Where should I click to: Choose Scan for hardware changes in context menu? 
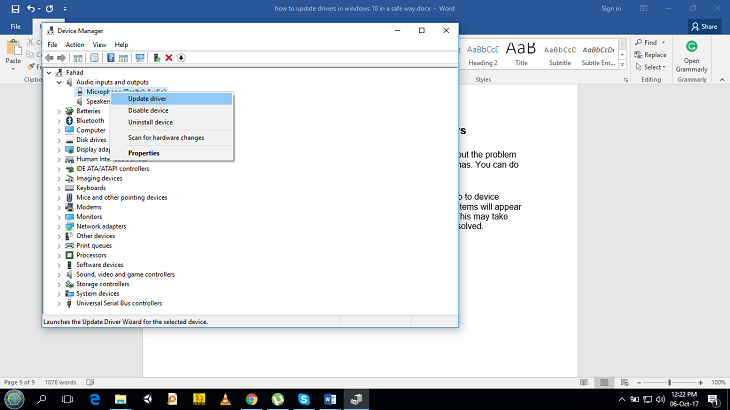171,138
